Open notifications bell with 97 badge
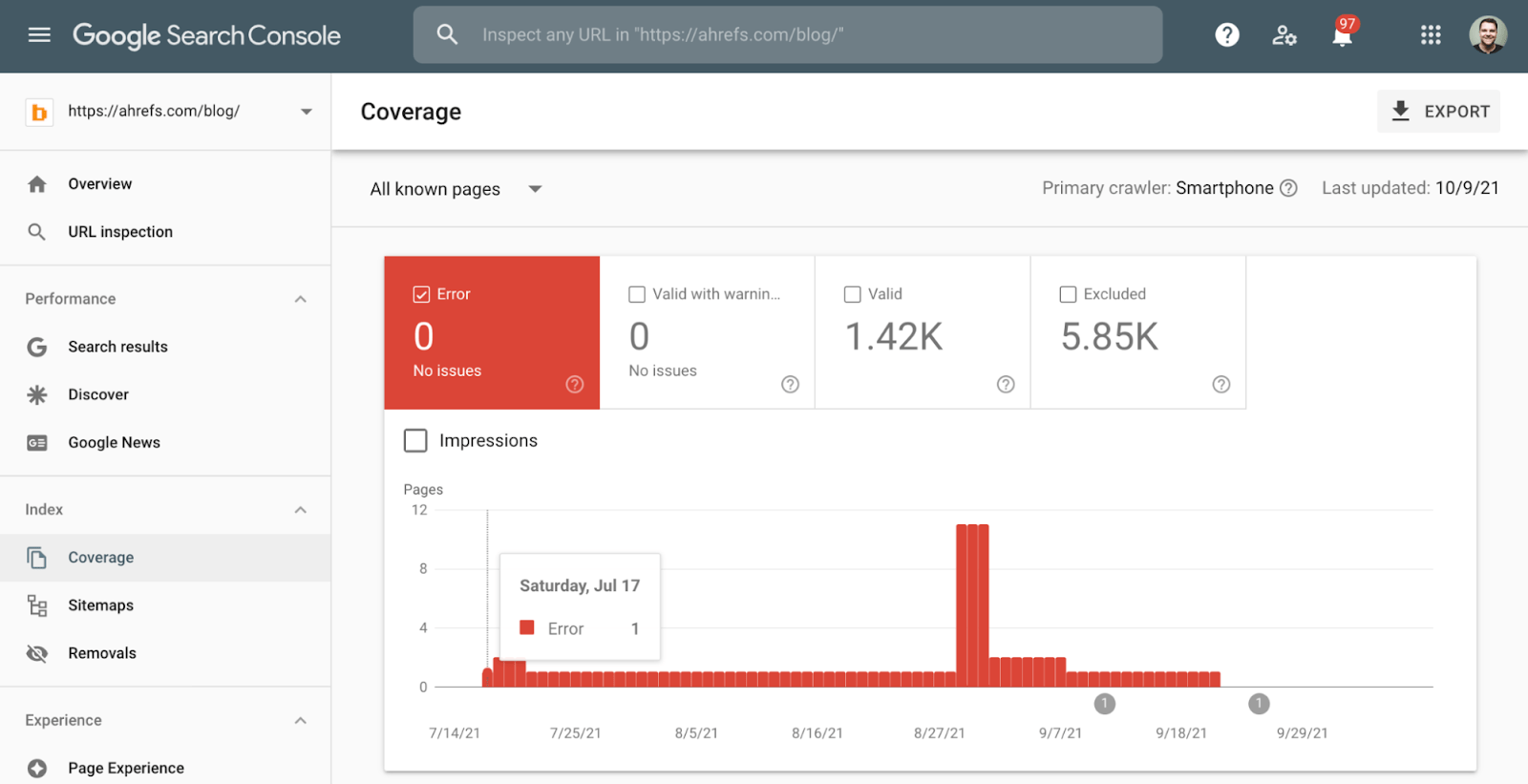The height and width of the screenshot is (784, 1528). point(1342,35)
